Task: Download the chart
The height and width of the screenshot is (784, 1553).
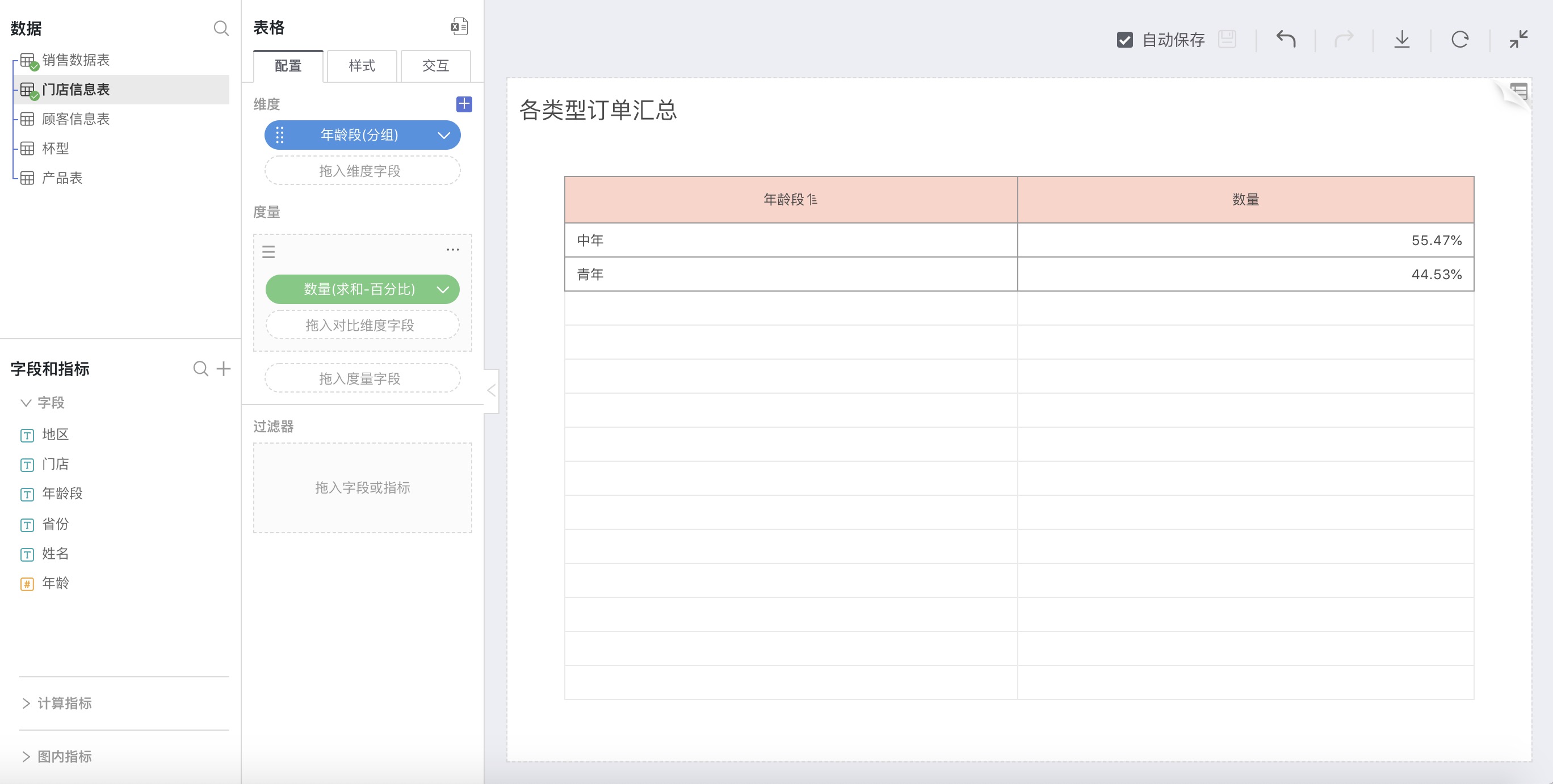Action: pyautogui.click(x=1402, y=39)
